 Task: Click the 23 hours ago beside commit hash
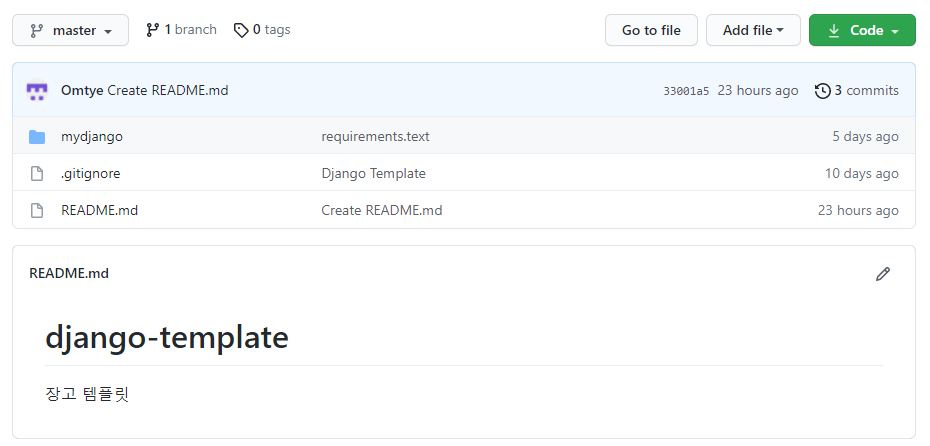pos(758,91)
